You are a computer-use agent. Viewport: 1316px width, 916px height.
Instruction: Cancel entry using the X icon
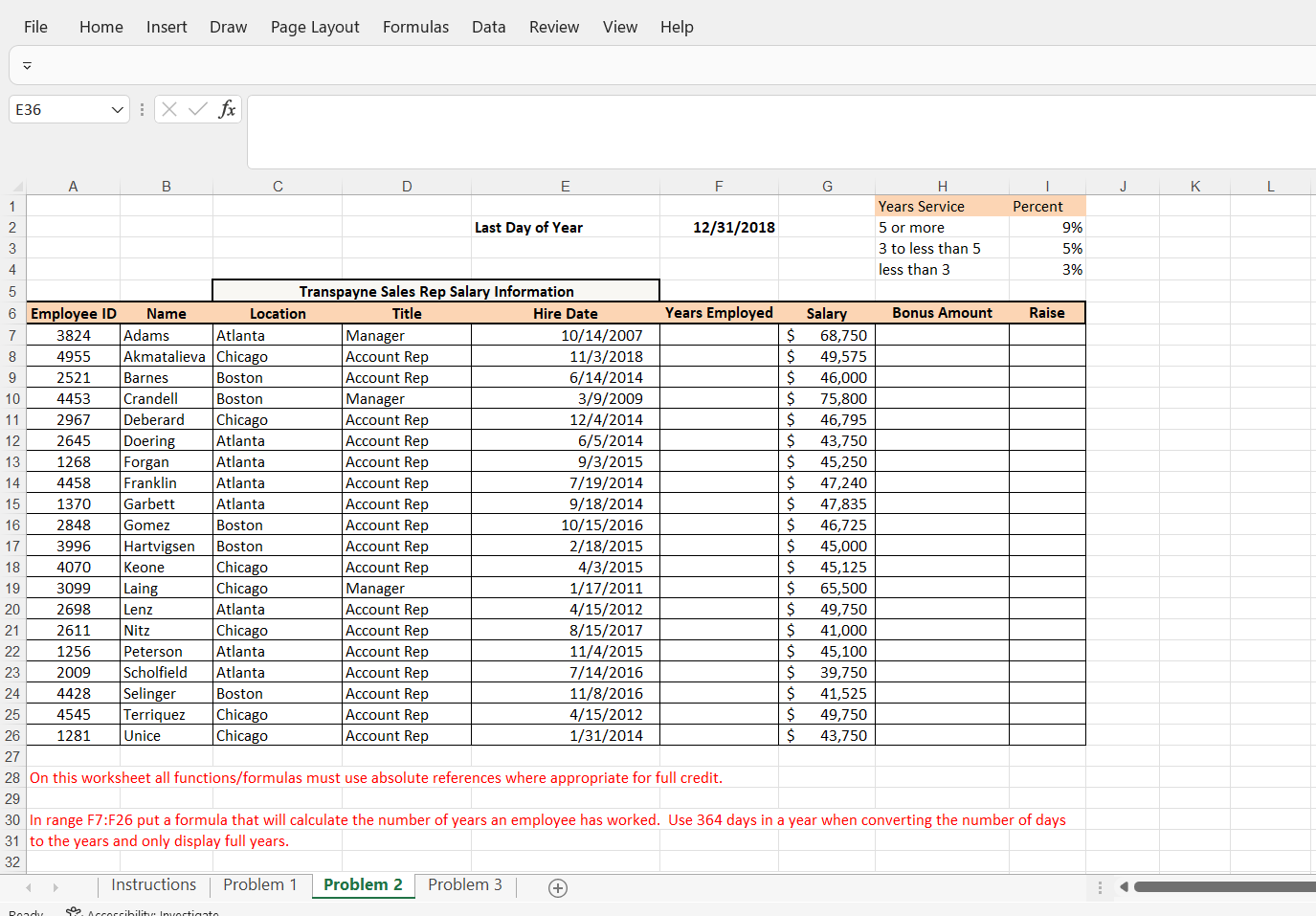[x=168, y=109]
